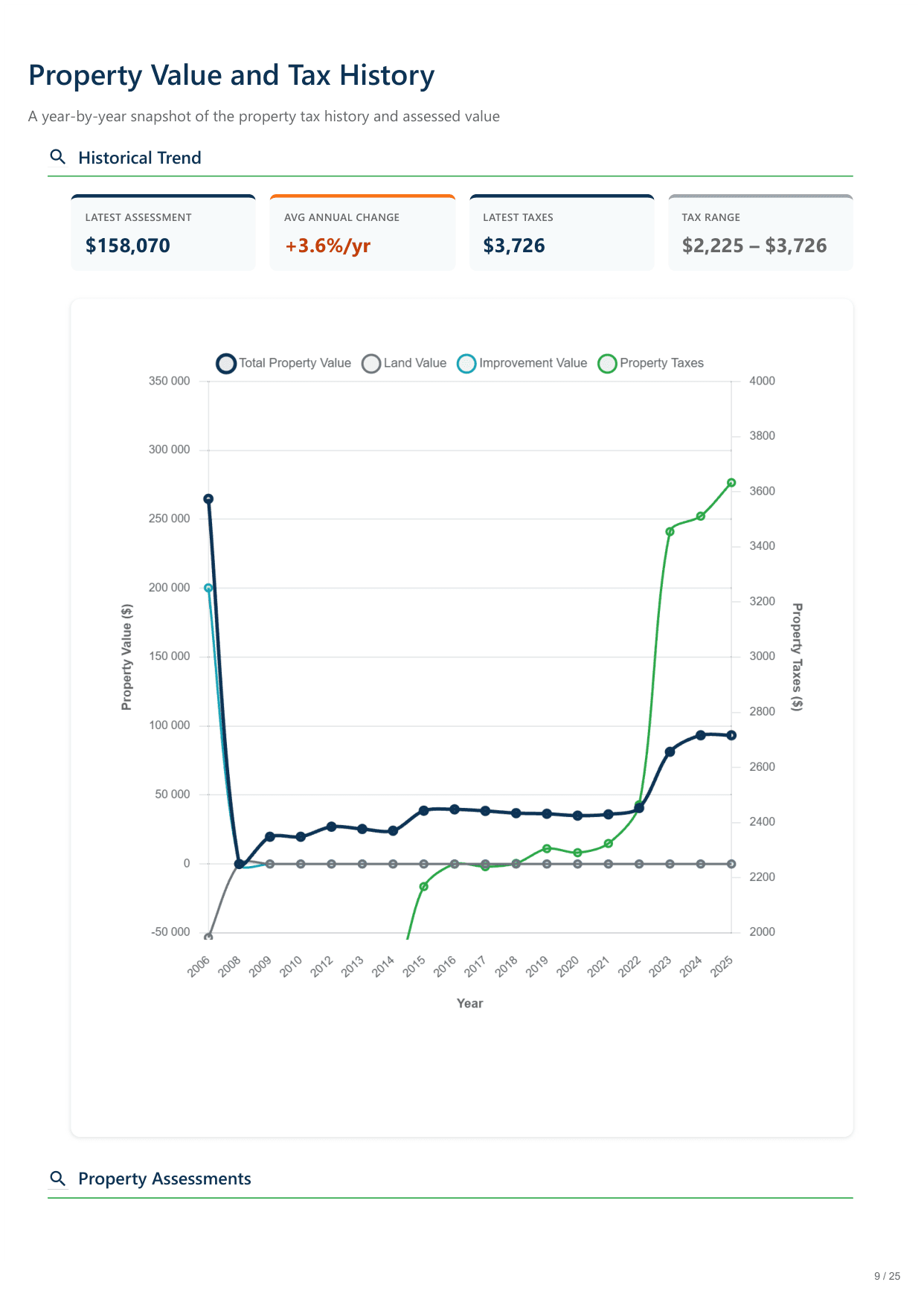Click the 2024 Total Property Value point
This screenshot has height=1305, width=924.
click(701, 735)
